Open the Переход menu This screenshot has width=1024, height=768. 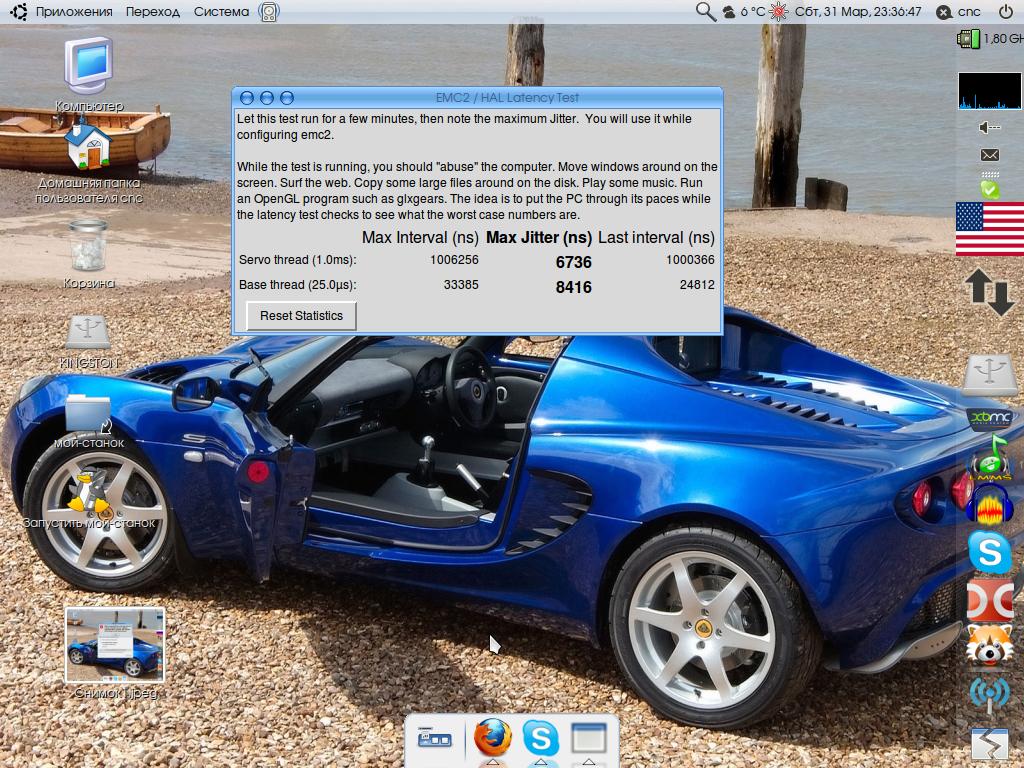click(x=153, y=12)
